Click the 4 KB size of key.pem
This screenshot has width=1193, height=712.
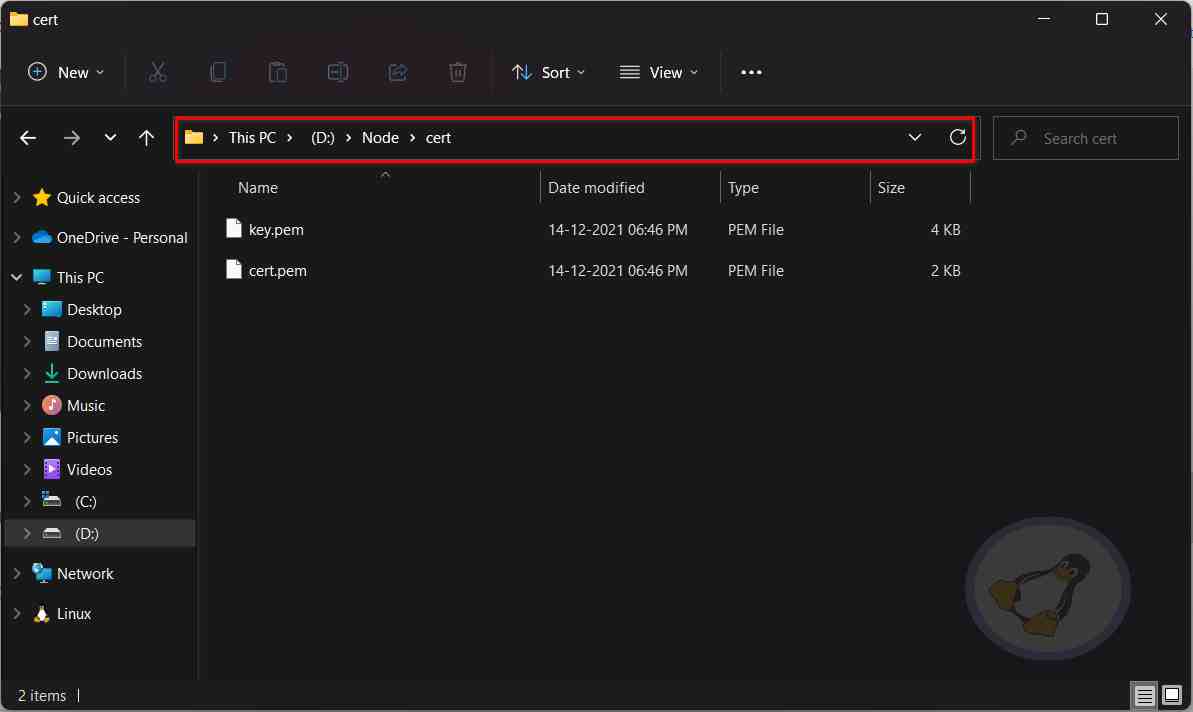pos(945,230)
